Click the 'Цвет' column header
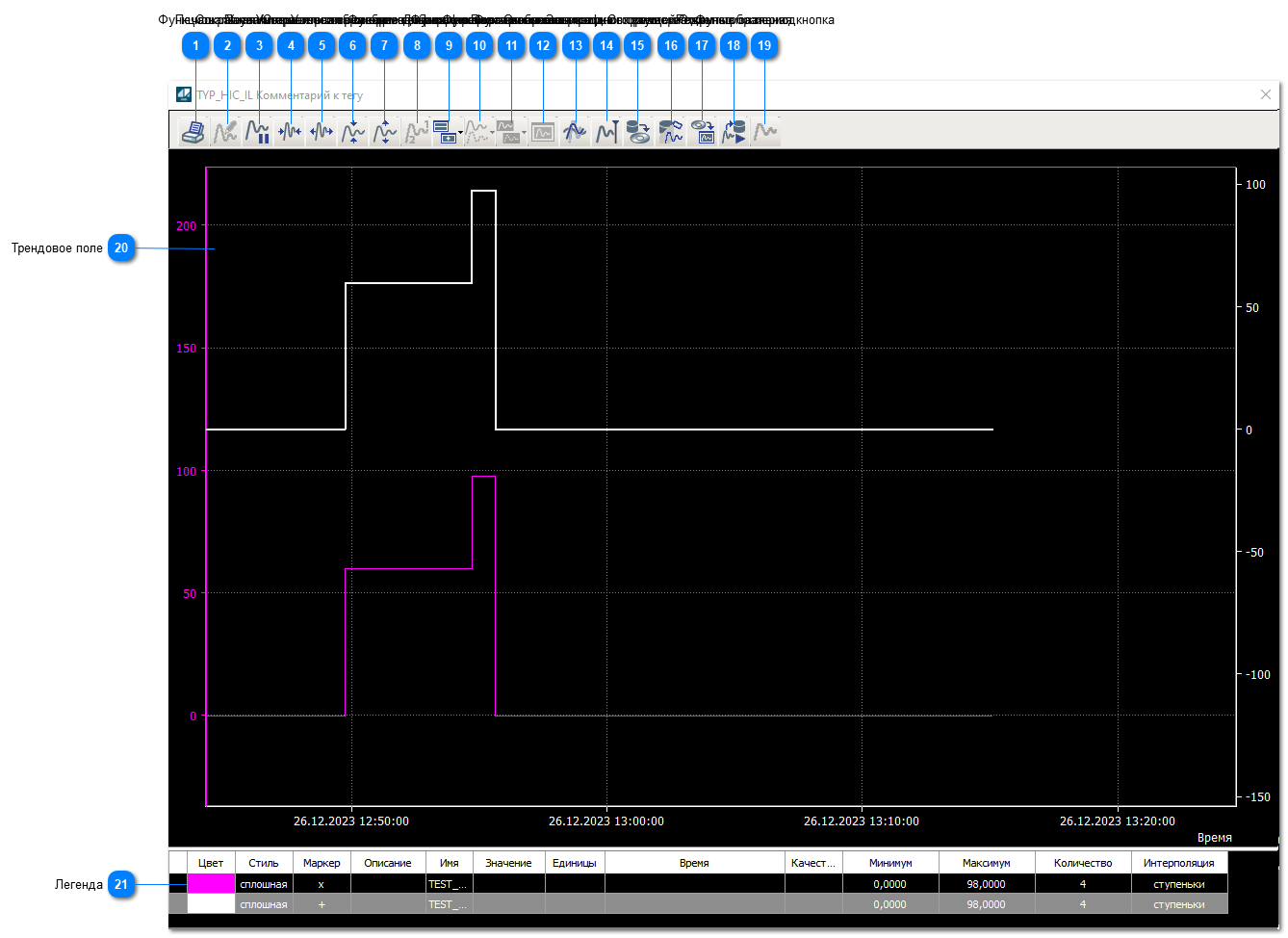This screenshot has width=1288, height=938. pyautogui.click(x=211, y=863)
